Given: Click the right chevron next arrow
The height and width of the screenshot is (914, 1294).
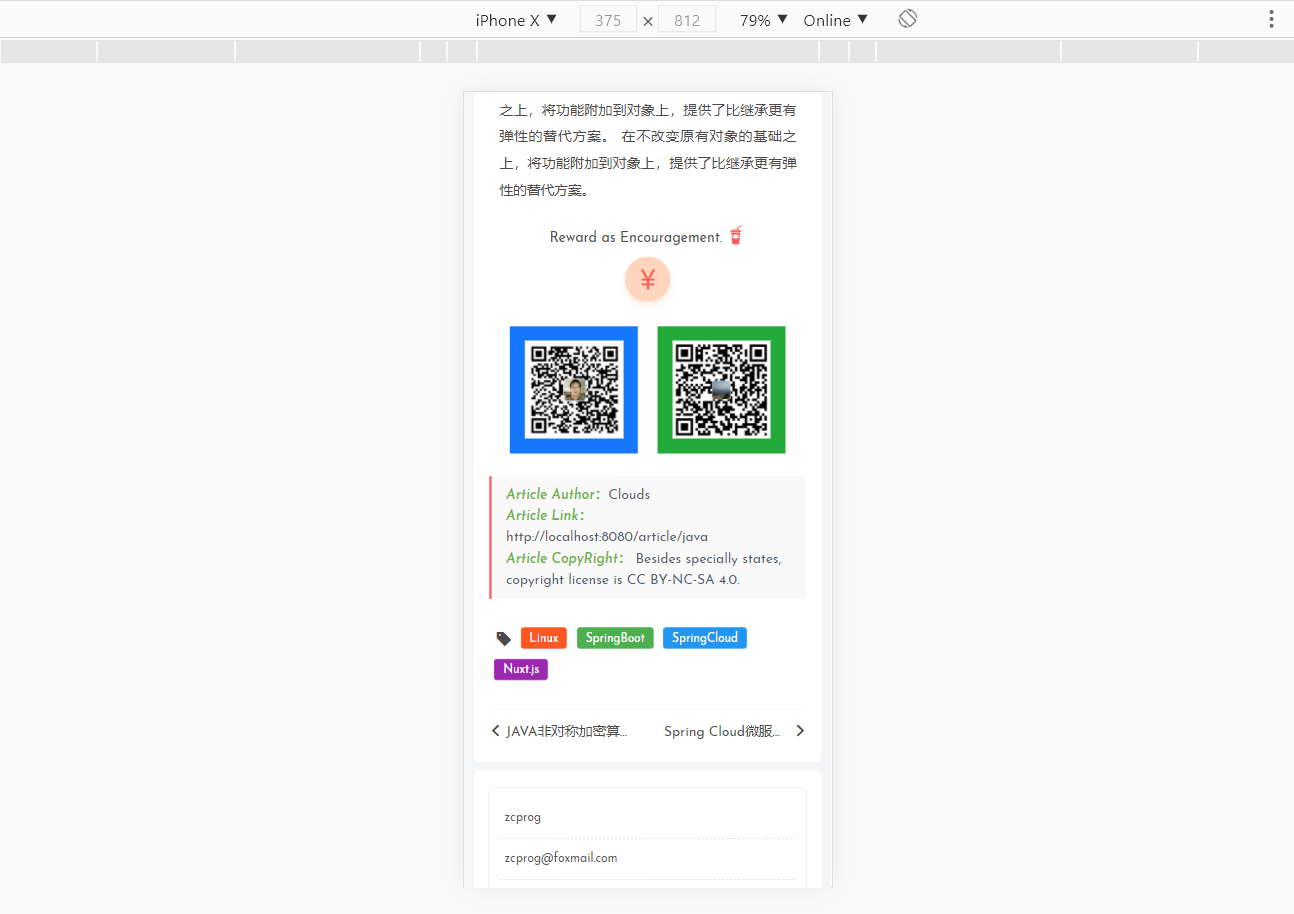Looking at the screenshot, I should coord(800,731).
